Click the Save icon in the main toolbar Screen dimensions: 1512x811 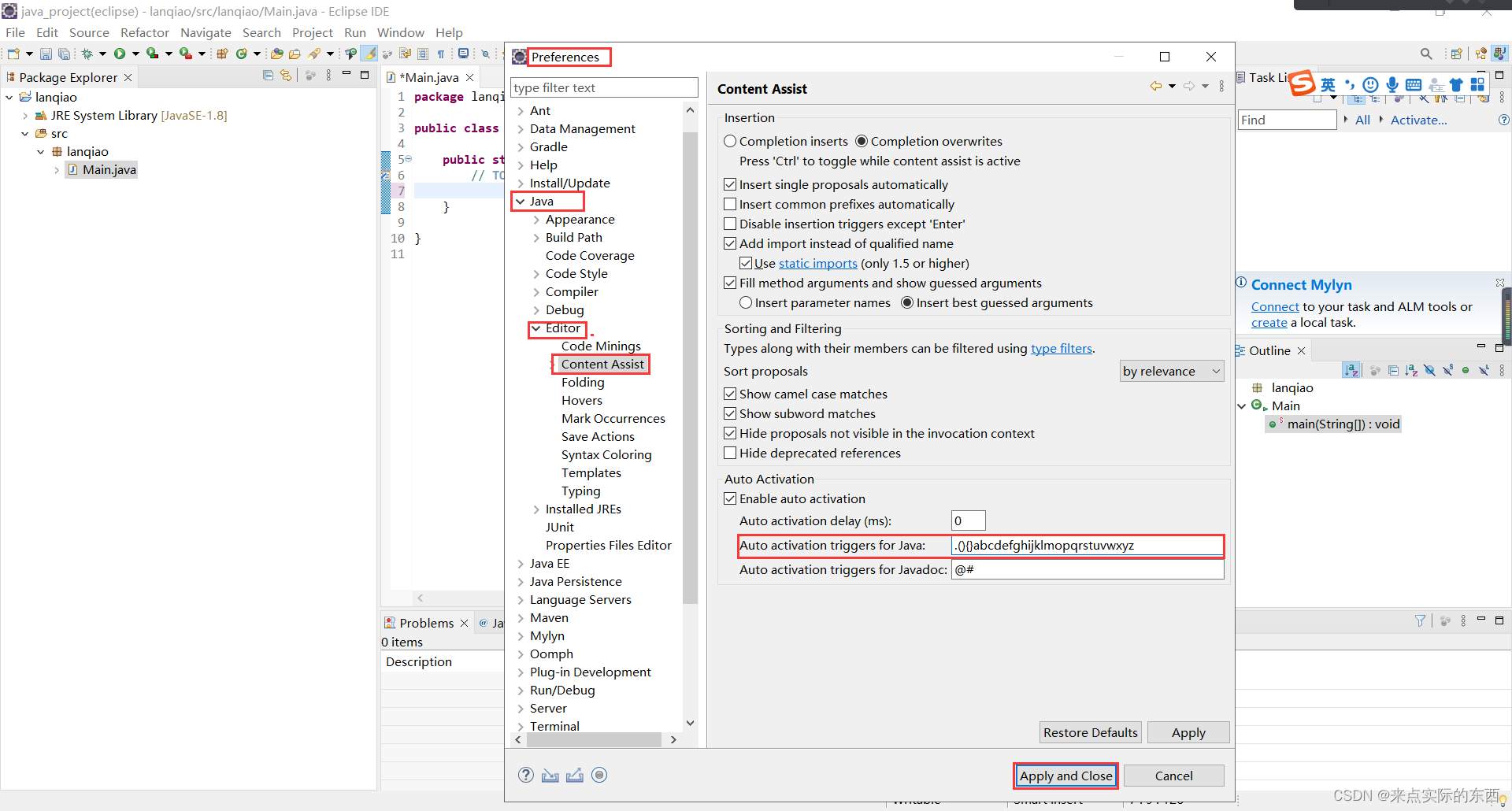tap(46, 54)
